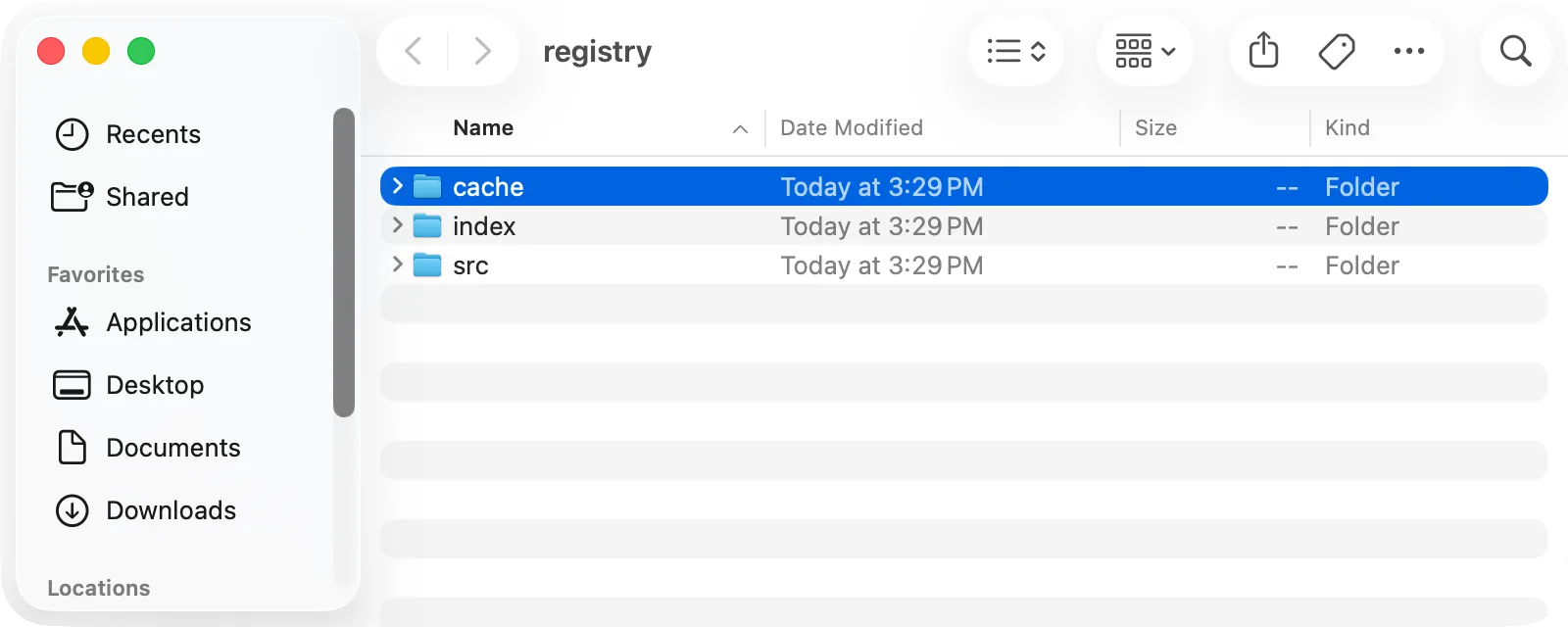Zoom window with the green button
Viewport: 1568px width, 627px height.
tap(141, 51)
